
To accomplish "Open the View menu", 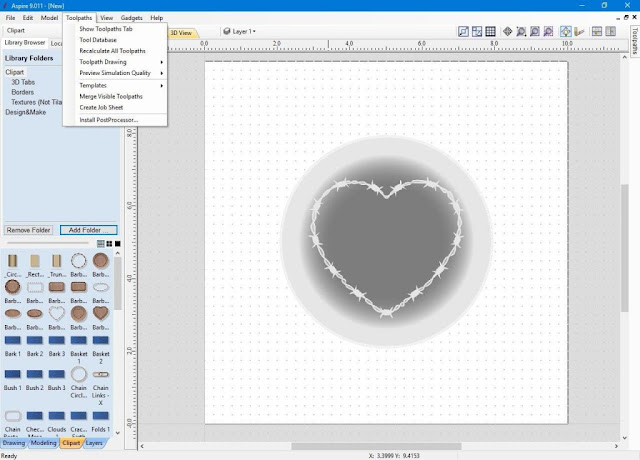I will pos(107,18).
